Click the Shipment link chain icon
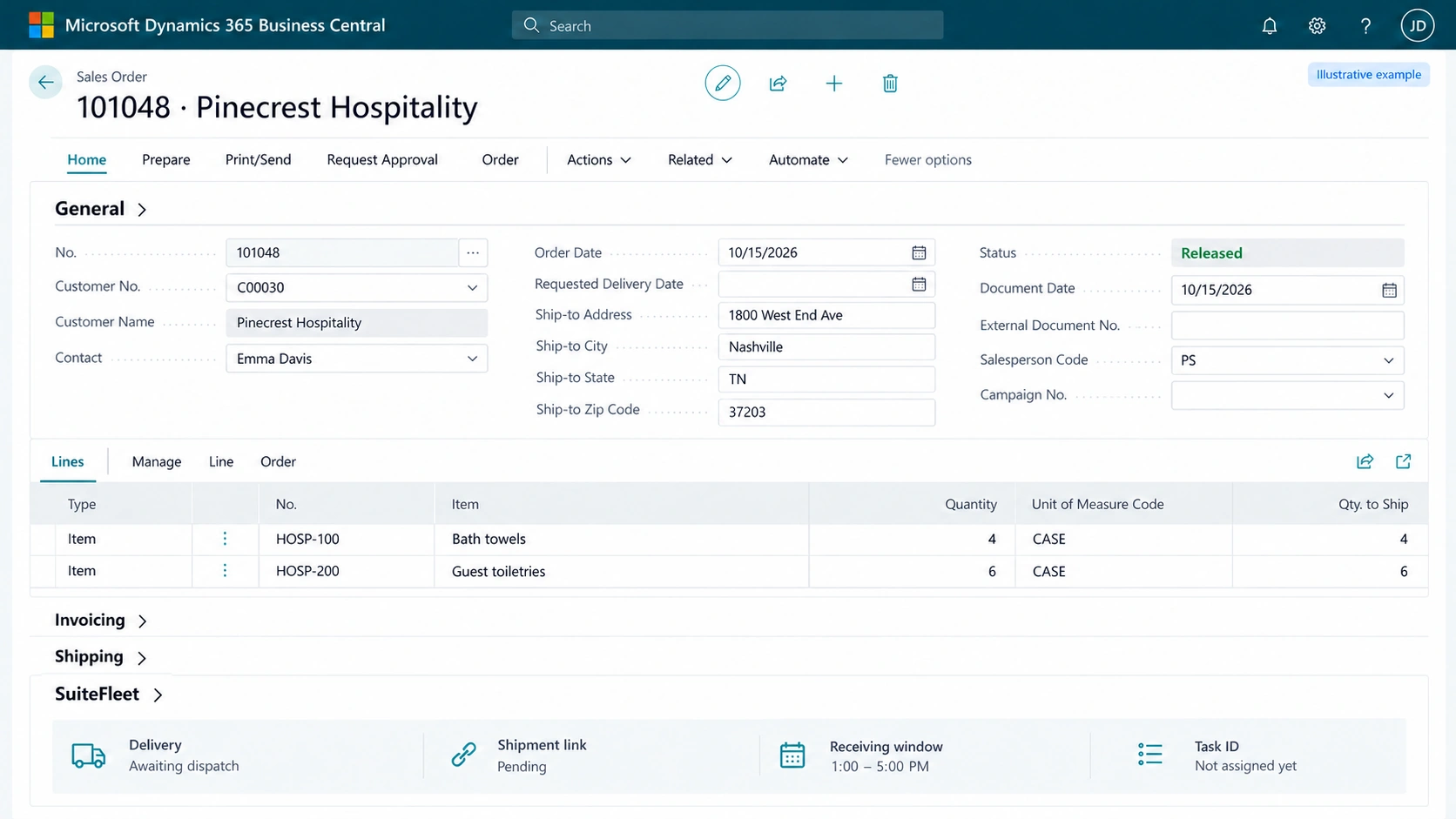 [x=464, y=755]
